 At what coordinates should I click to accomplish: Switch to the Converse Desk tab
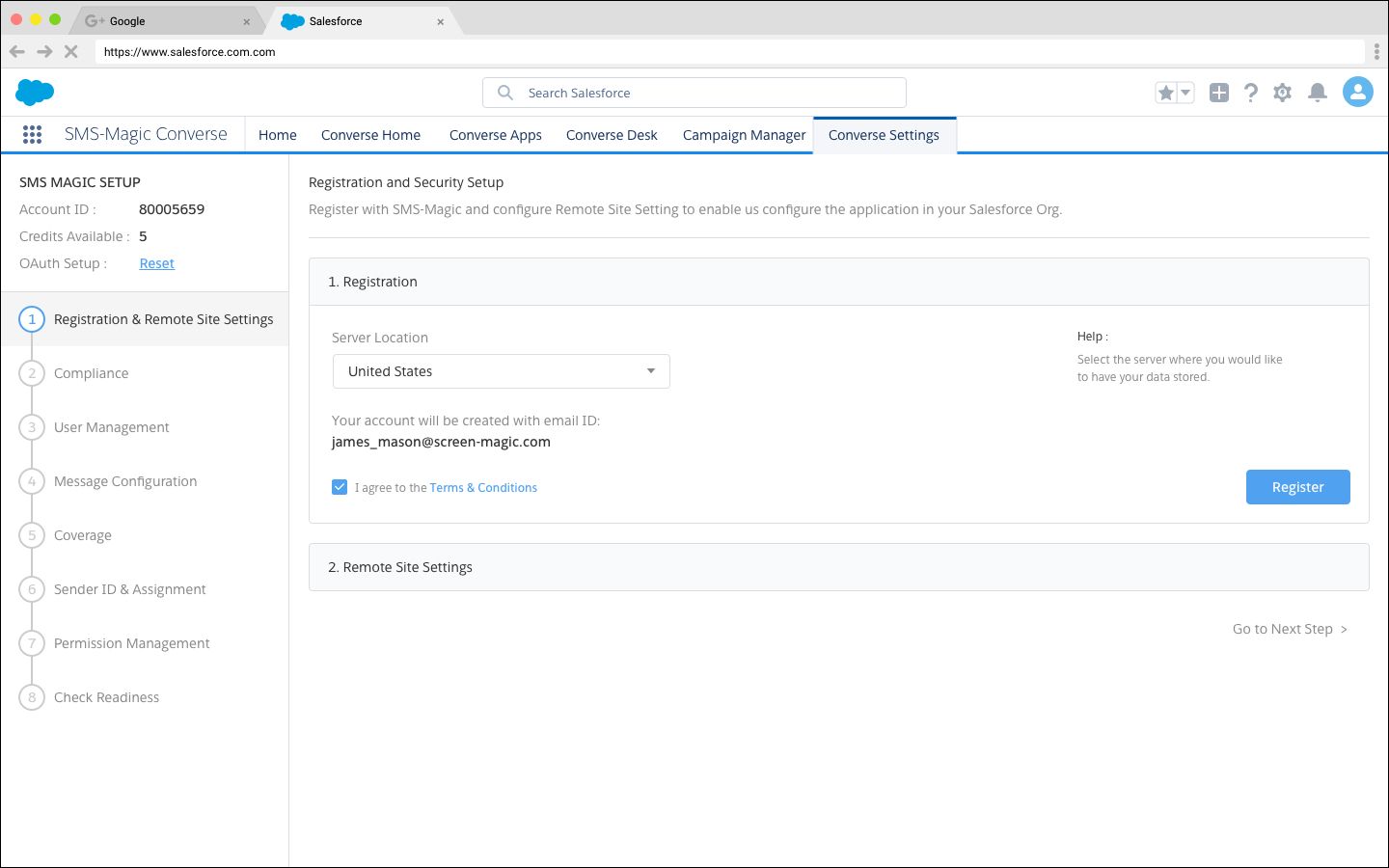click(612, 135)
